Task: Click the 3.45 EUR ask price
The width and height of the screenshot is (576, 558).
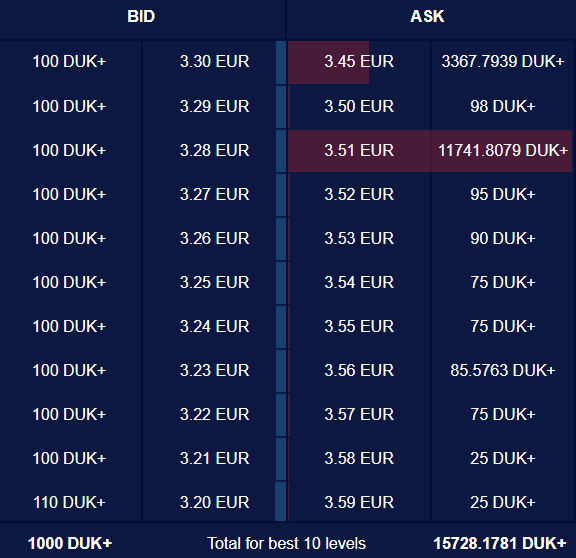Action: point(359,61)
